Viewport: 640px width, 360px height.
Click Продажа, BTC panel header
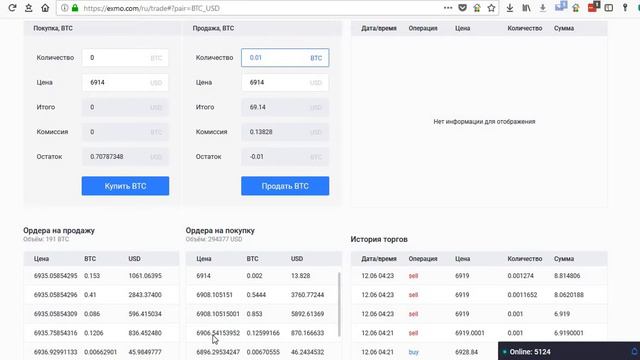click(x=213, y=28)
